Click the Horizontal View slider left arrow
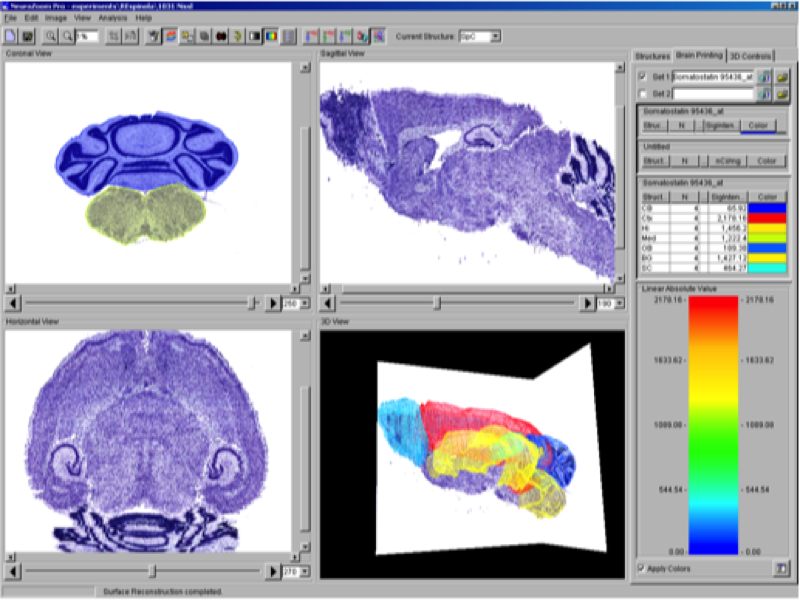This screenshot has width=800, height=600. (x=11, y=571)
